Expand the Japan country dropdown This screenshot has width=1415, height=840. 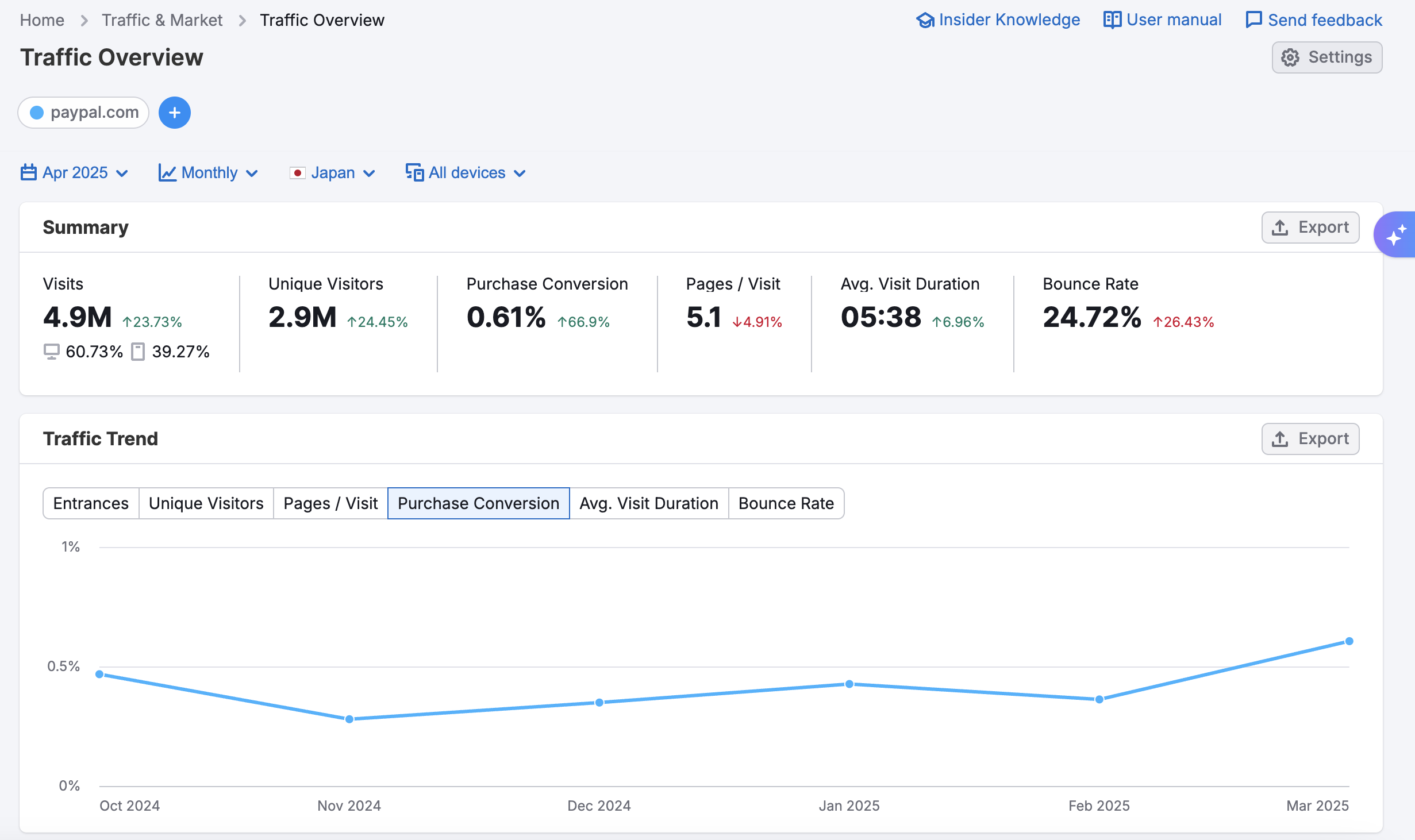click(333, 173)
